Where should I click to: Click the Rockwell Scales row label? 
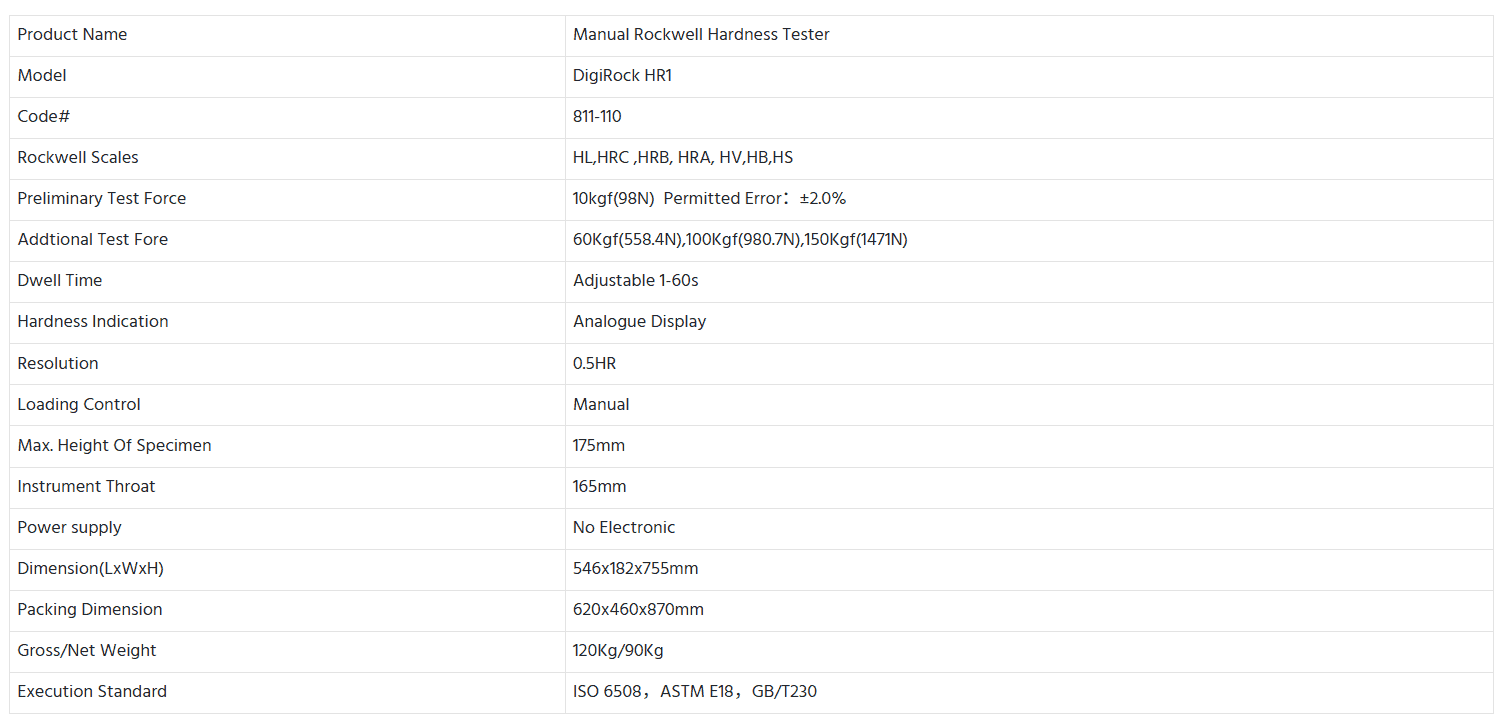point(78,158)
